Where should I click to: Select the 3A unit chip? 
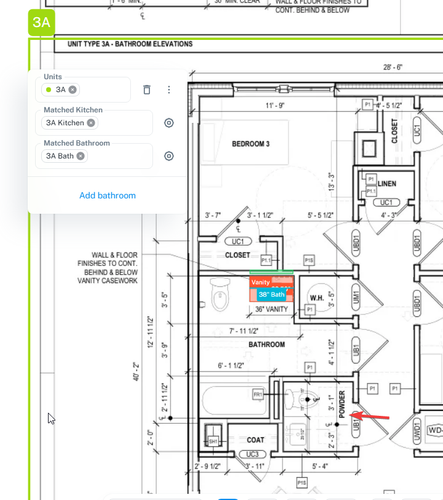pyautogui.click(x=60, y=90)
